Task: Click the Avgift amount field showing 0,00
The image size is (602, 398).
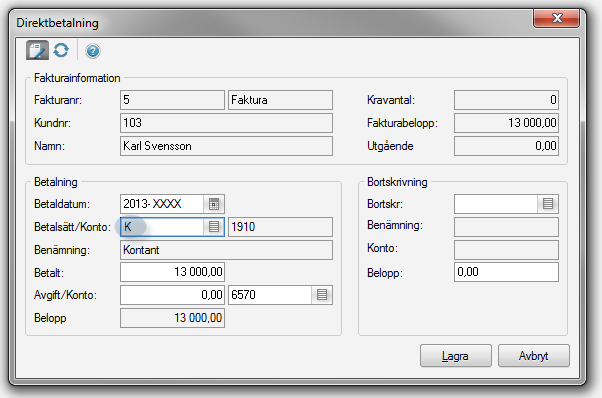Action: (x=172, y=295)
